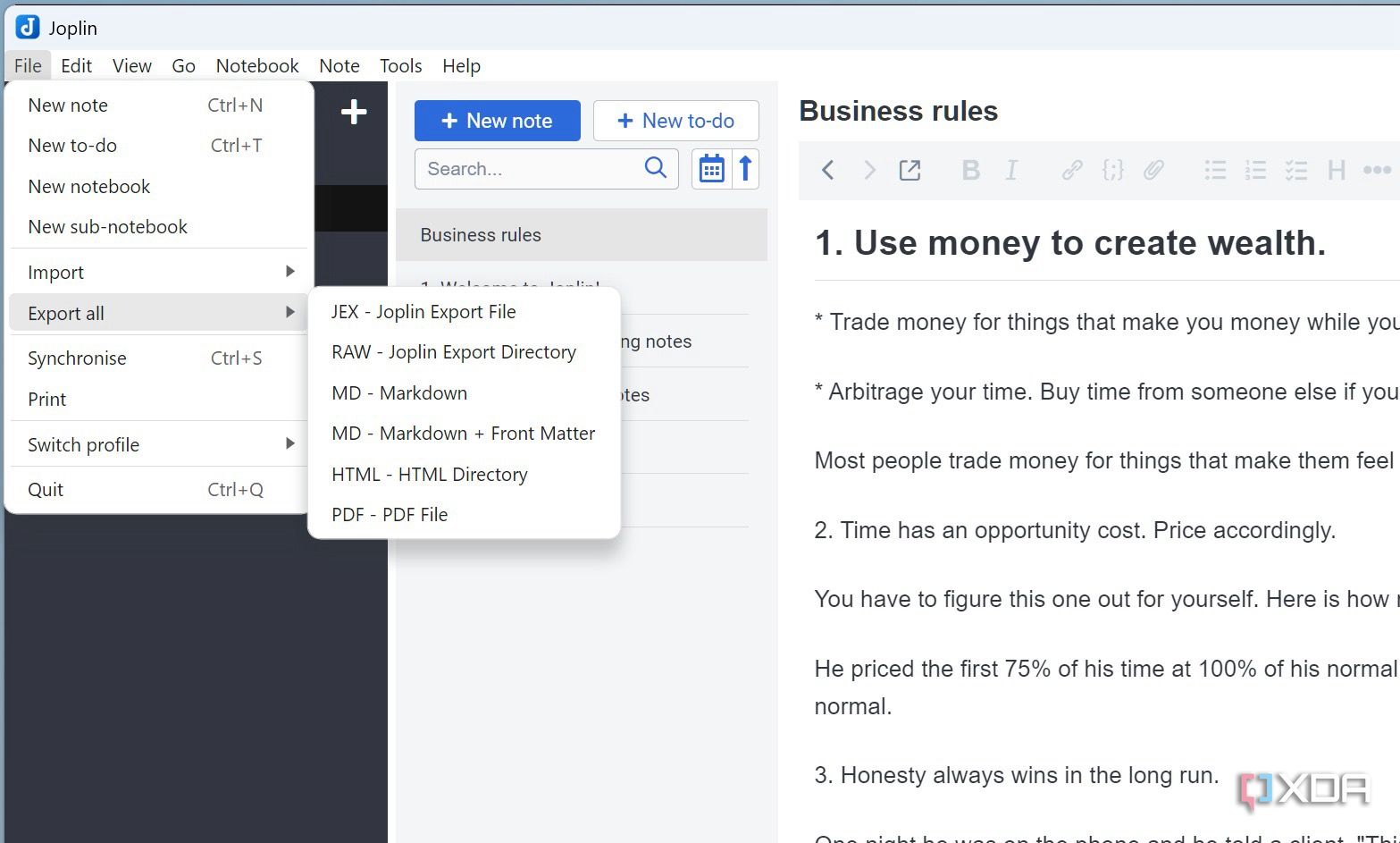The width and height of the screenshot is (1400, 843).
Task: Click the Bold formatting icon
Action: 970,170
